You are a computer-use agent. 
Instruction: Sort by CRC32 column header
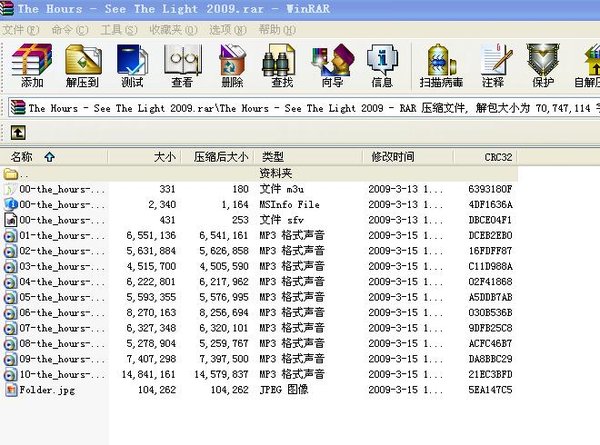pyautogui.click(x=486, y=157)
